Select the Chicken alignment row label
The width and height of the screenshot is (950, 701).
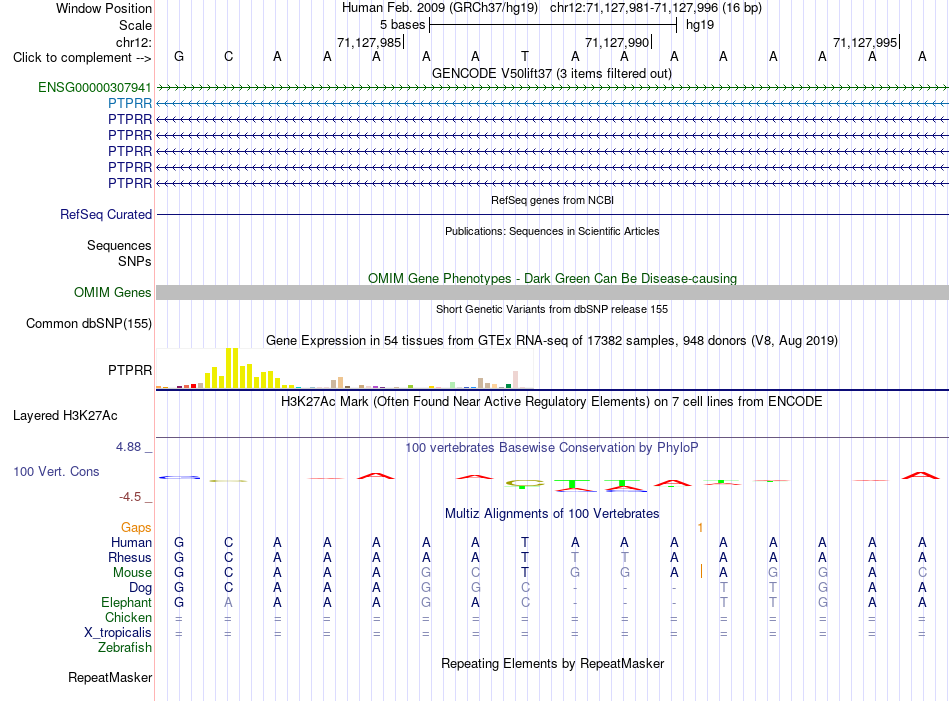pos(128,617)
